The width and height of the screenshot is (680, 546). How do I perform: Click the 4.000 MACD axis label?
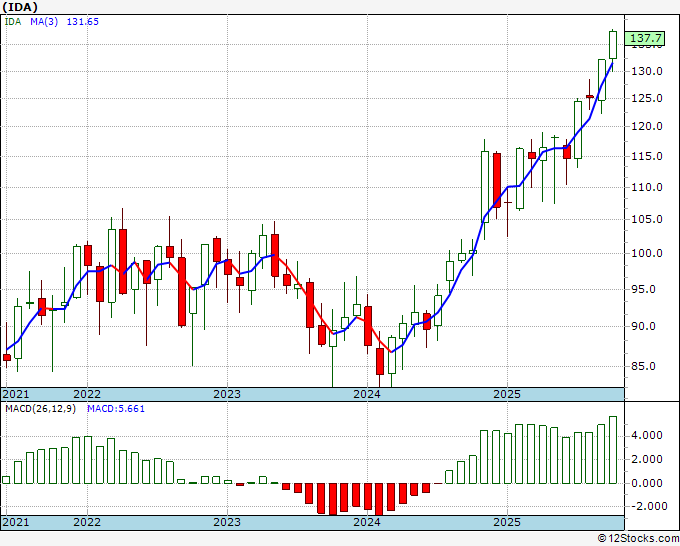tap(649, 435)
